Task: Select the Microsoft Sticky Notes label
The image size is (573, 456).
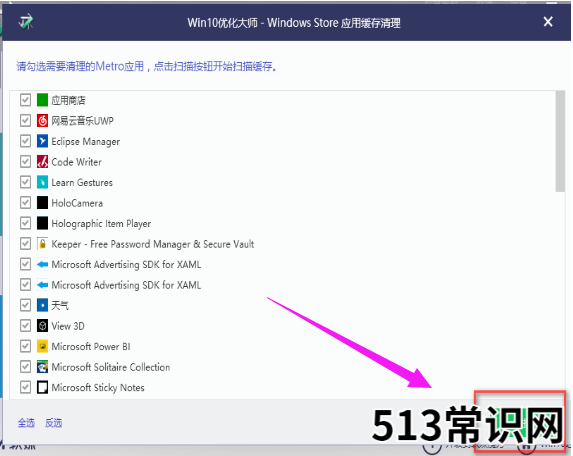Action: pos(98,387)
